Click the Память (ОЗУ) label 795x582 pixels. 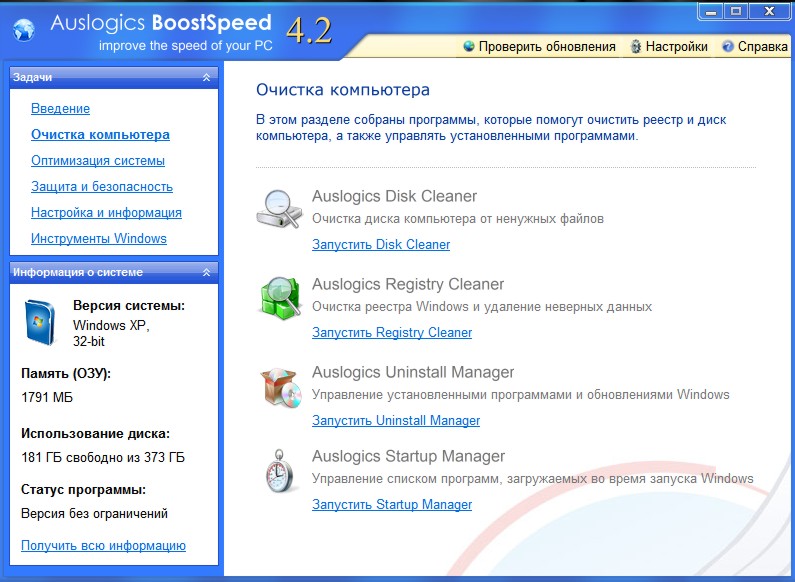[x=66, y=374]
